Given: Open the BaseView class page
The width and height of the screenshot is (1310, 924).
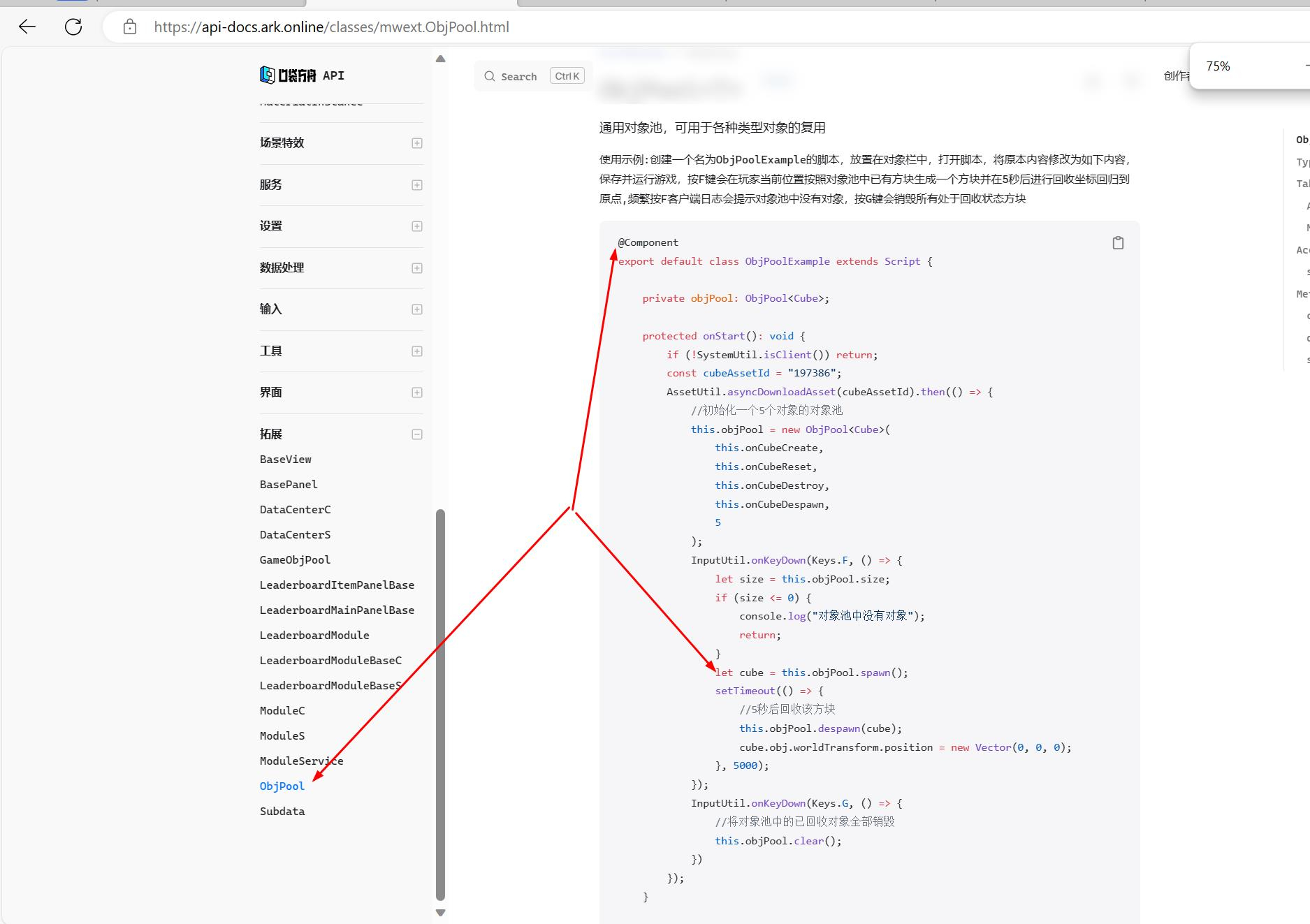Looking at the screenshot, I should [286, 460].
